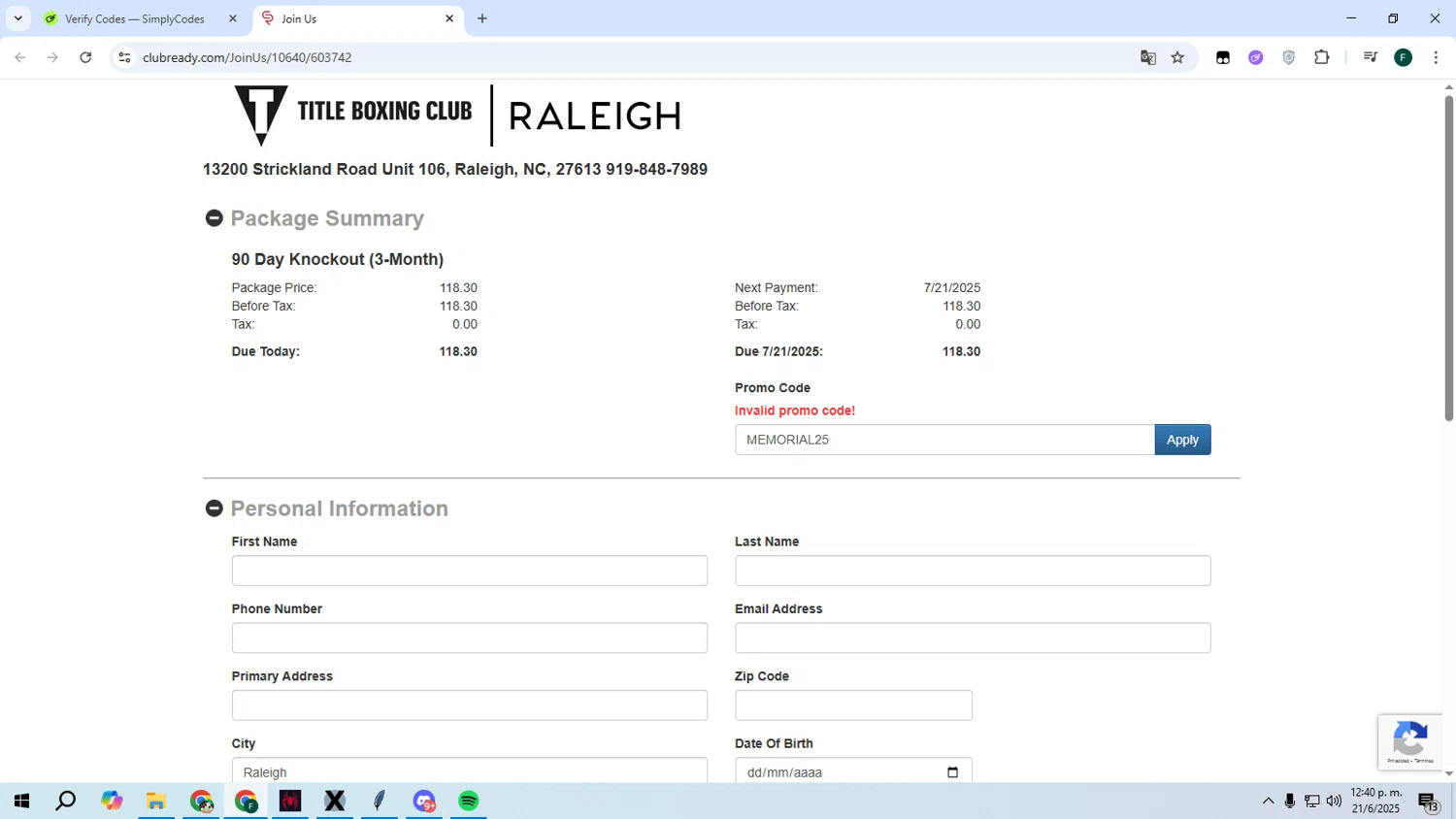Screen dimensions: 1456x819
Task: Open Windows Search from the taskbar
Action: [x=66, y=801]
